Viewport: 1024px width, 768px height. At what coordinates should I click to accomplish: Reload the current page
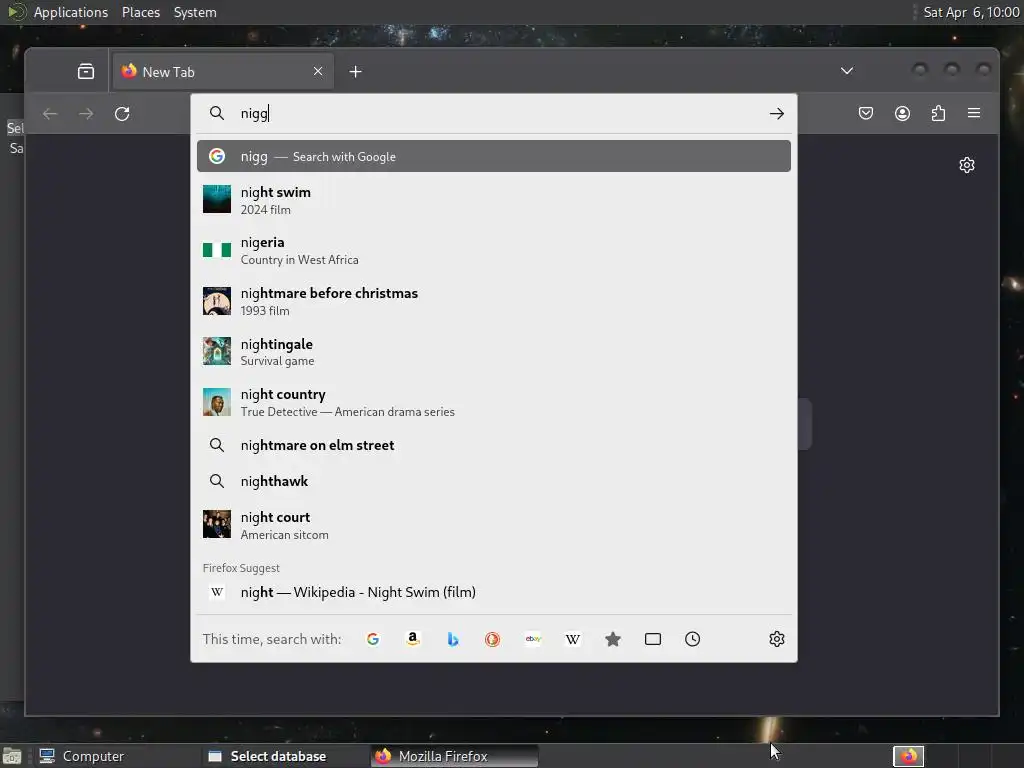pyautogui.click(x=122, y=114)
